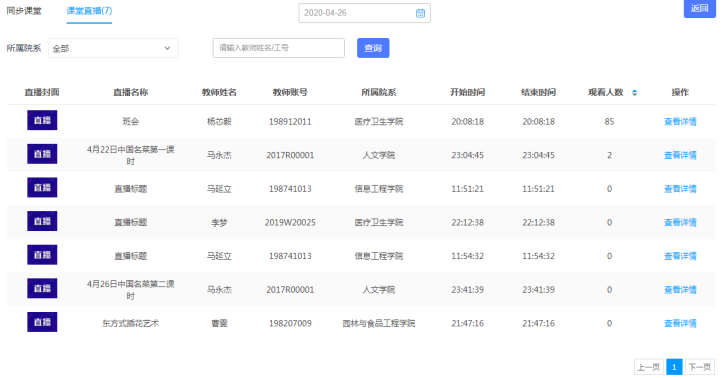Click the 直播 cover thumbnail for 4月26日中国名菜第二课时
The width and height of the screenshot is (723, 378).
point(42,289)
